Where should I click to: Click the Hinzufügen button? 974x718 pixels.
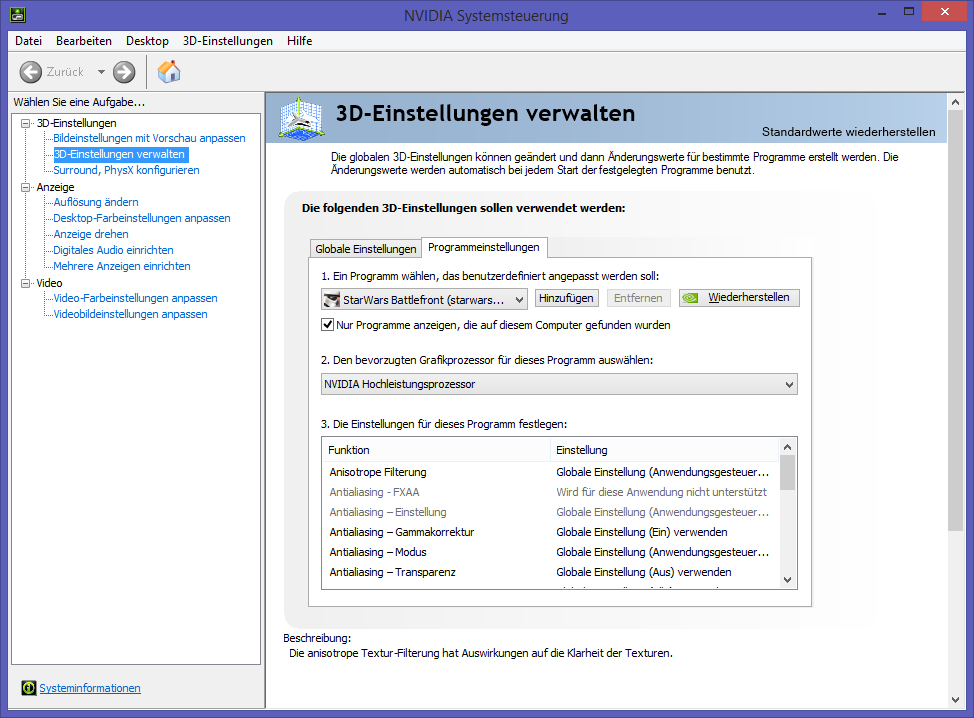(566, 298)
